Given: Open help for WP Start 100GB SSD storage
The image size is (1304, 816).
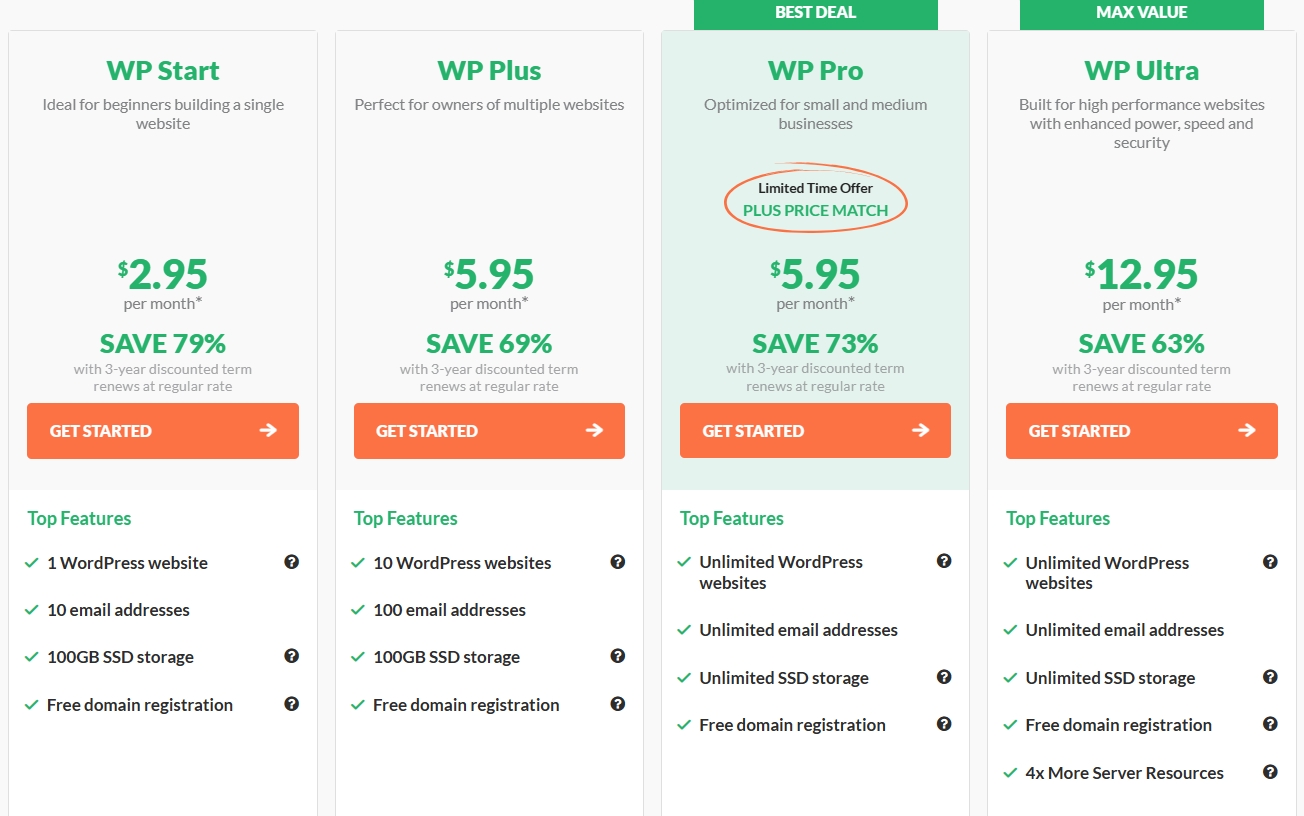Looking at the screenshot, I should 291,656.
